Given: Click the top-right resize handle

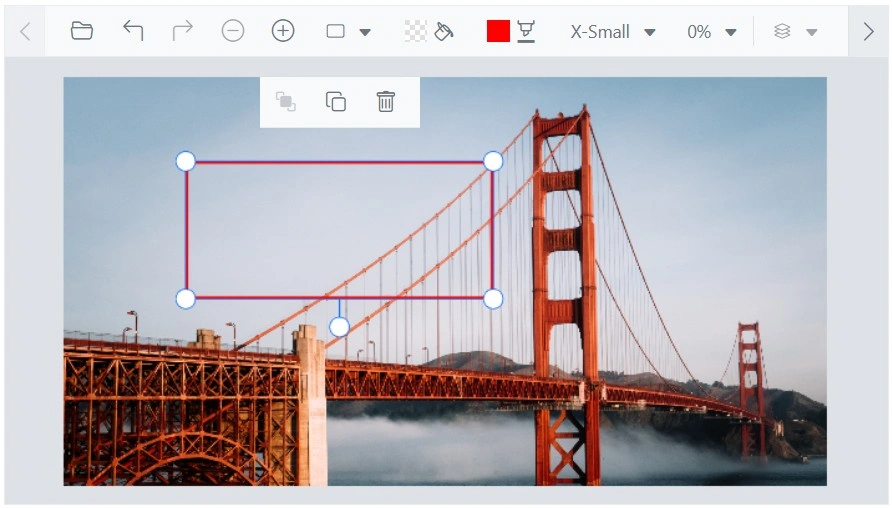Looking at the screenshot, I should point(493,162).
